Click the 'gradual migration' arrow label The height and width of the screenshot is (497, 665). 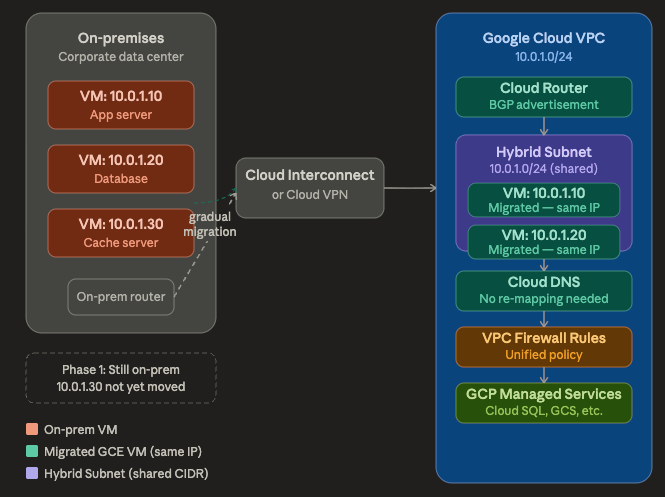click(210, 224)
